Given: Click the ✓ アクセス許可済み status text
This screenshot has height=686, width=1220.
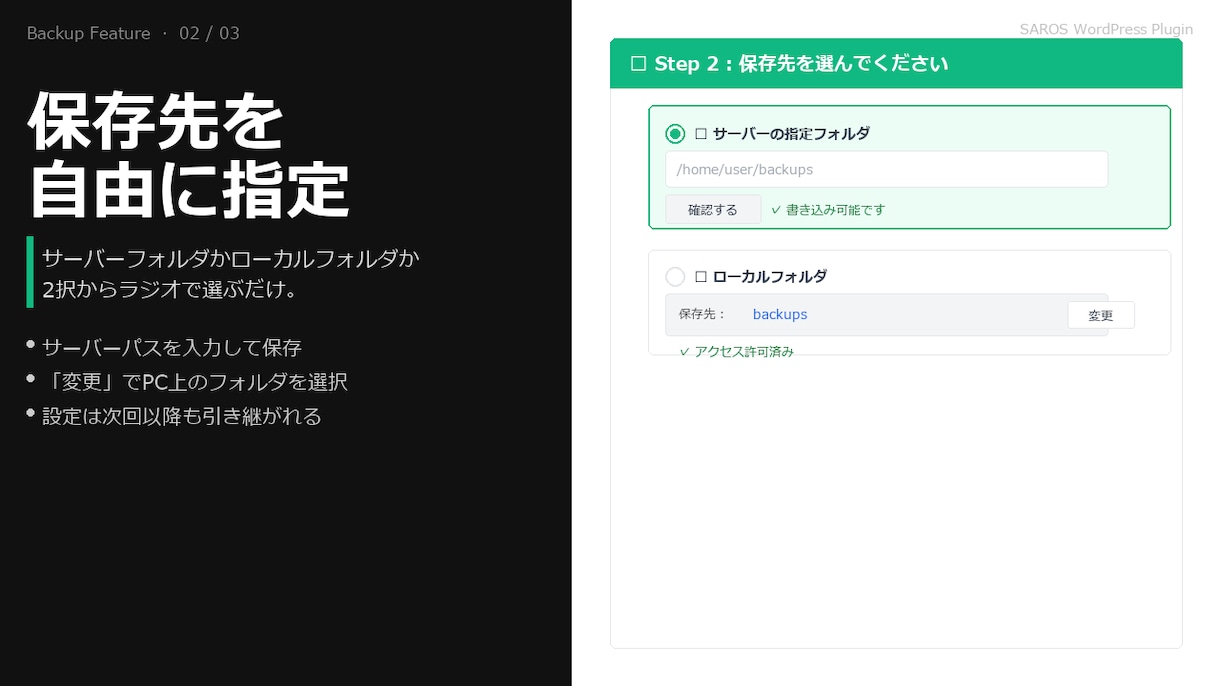Looking at the screenshot, I should [736, 351].
